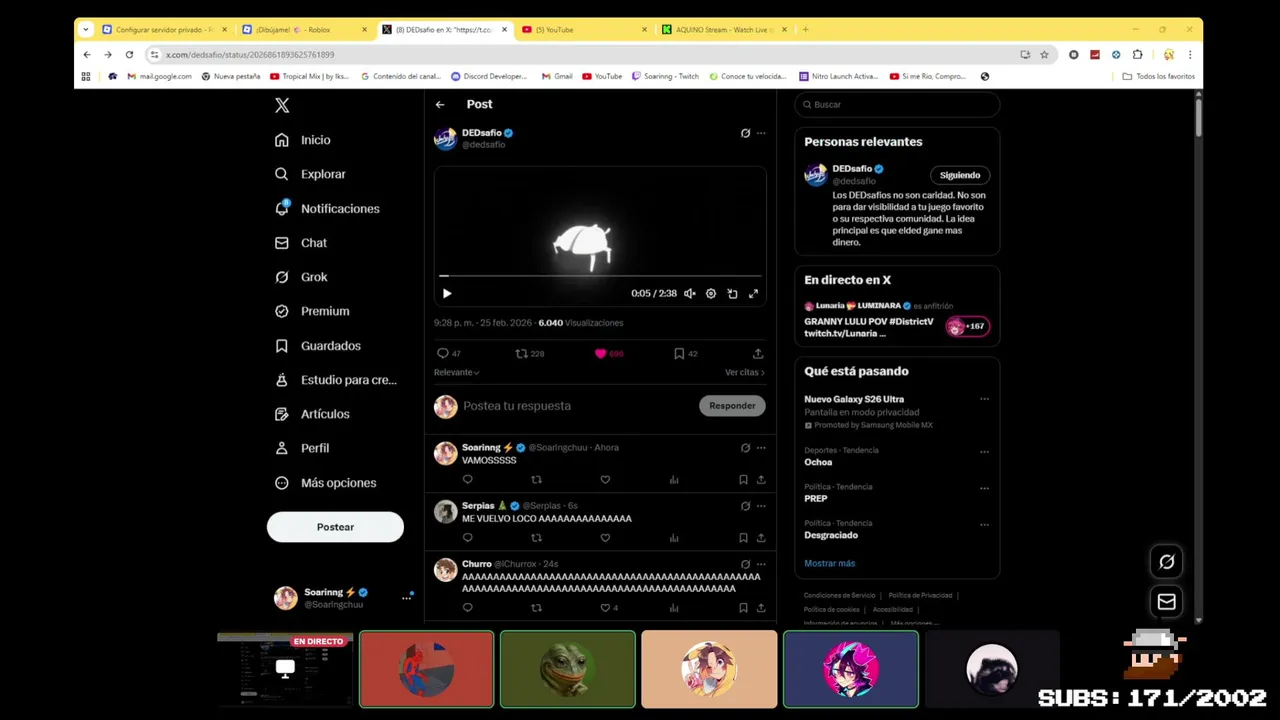
Task: Click the Mostrar más link
Action: pyautogui.click(x=830, y=564)
